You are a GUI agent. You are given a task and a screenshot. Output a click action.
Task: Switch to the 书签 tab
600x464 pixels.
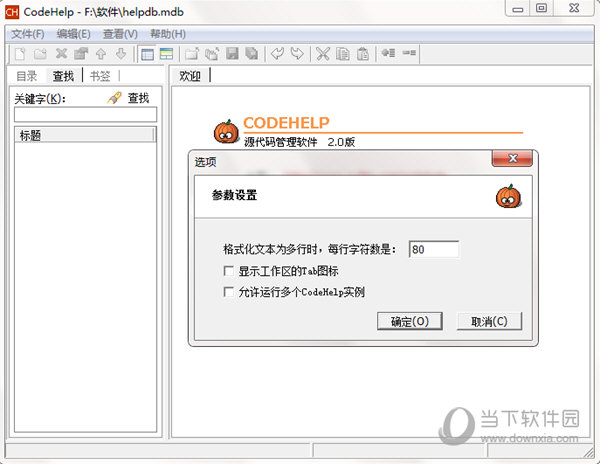pos(100,76)
